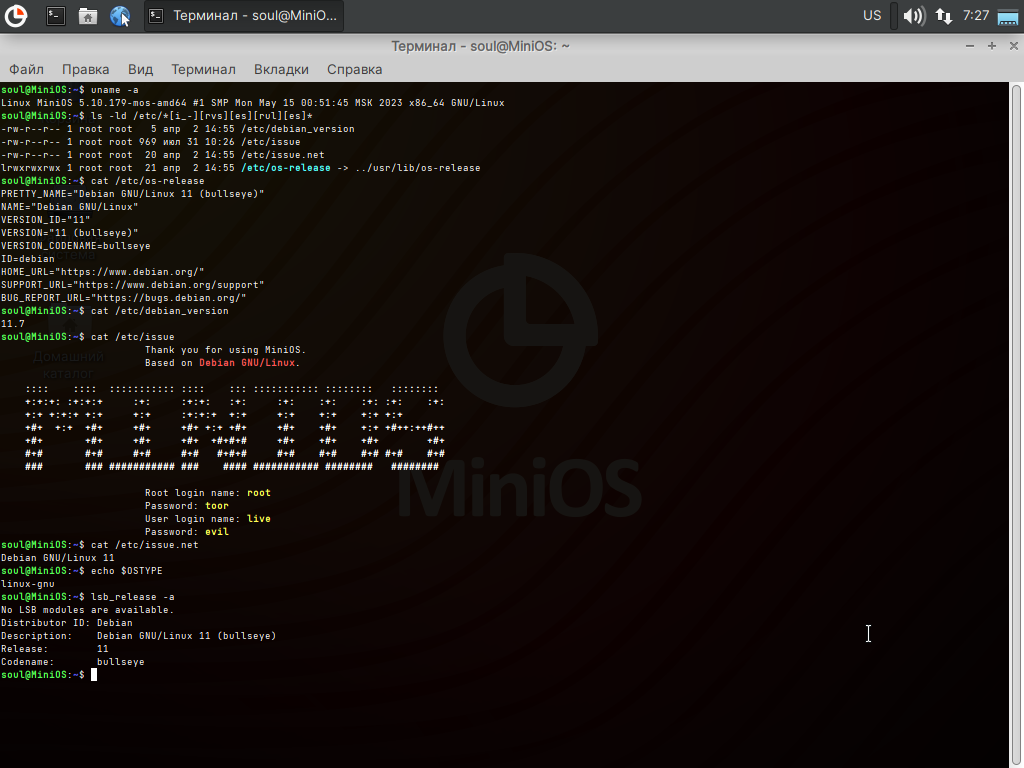
Task: Click the ID=debian line
Action: pos(28,259)
